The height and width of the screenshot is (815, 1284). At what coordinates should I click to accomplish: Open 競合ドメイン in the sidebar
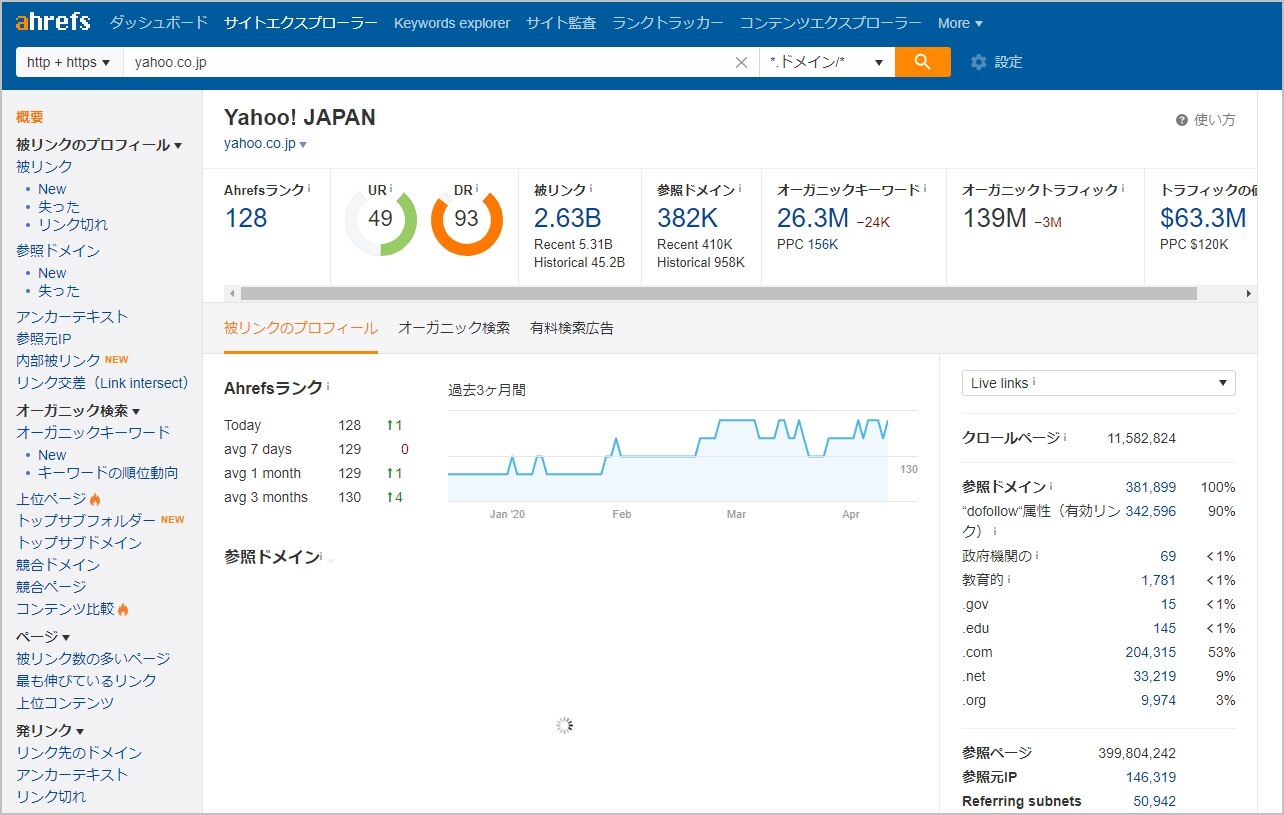58,565
